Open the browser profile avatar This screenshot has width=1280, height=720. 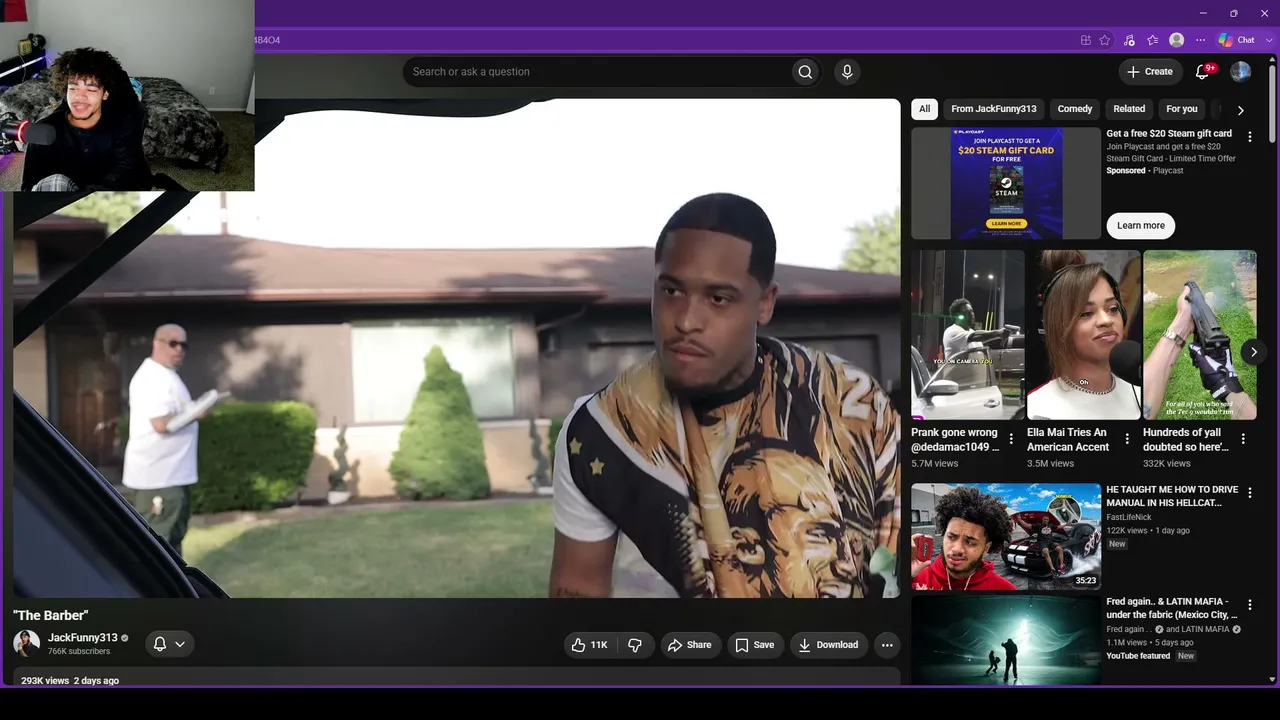1177,40
